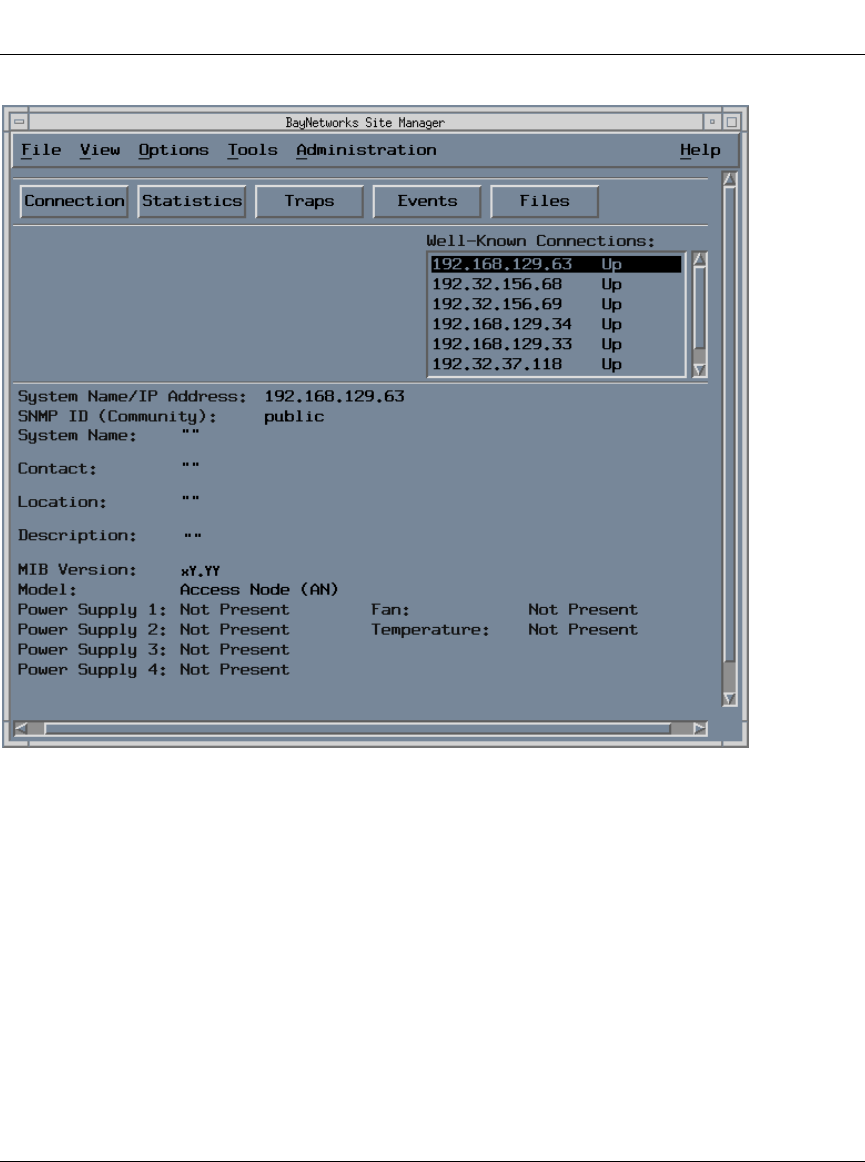Screen dimensions: 865x1162
Task: Click the horizontal scrollbar thumb
Action: pos(357,728)
